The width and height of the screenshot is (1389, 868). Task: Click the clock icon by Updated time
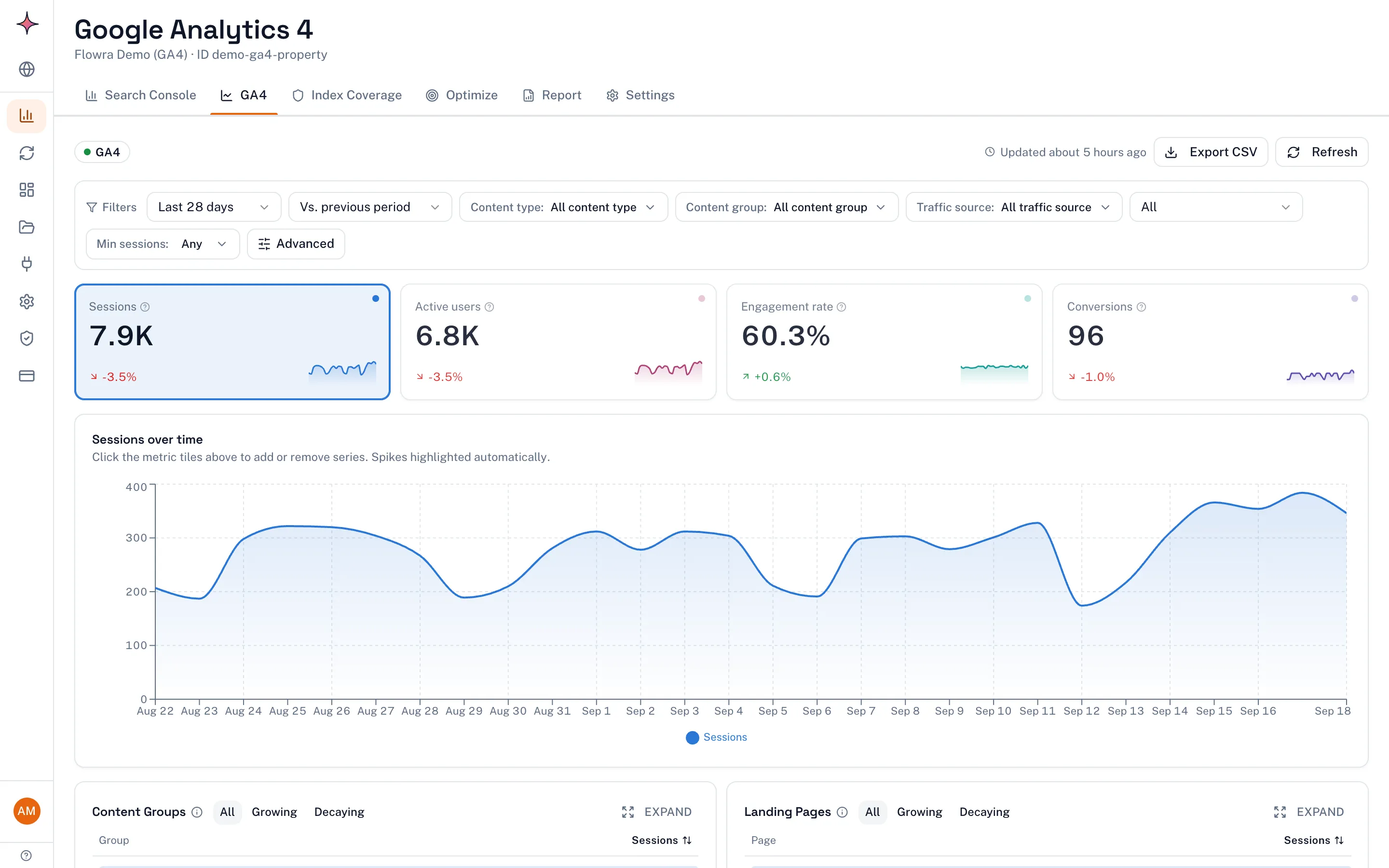pyautogui.click(x=990, y=152)
